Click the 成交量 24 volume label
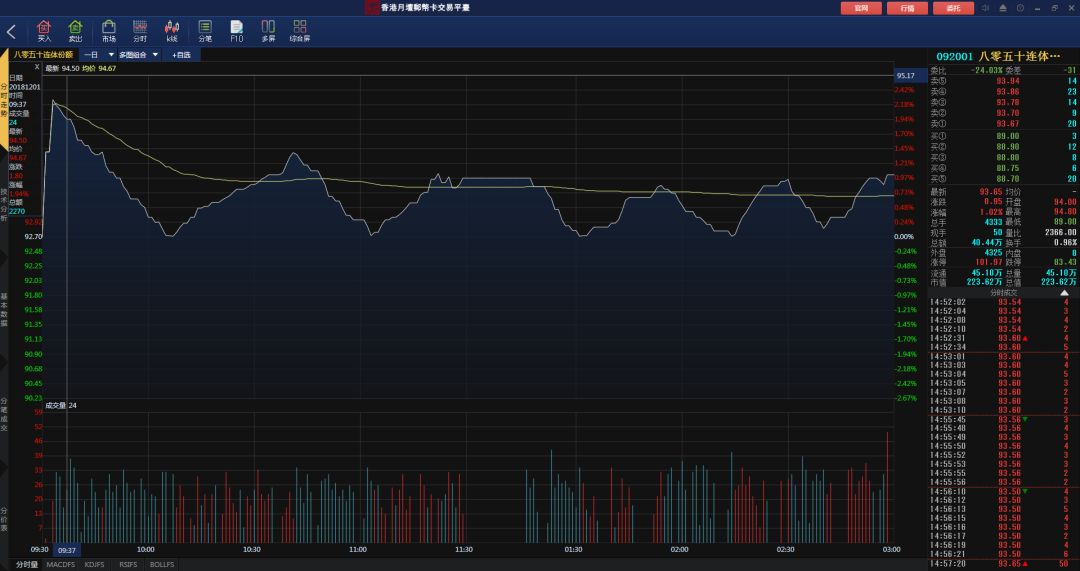Viewport: 1080px width, 571px height. pos(61,406)
